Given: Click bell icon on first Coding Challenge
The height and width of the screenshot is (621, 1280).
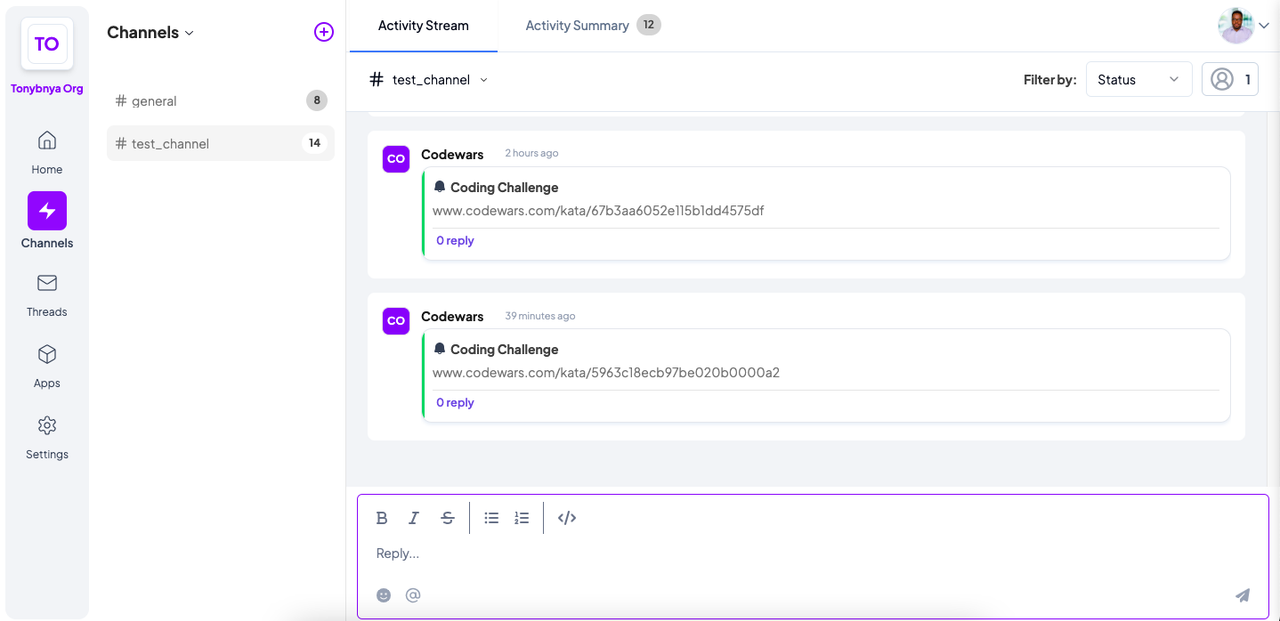Looking at the screenshot, I should coord(439,187).
